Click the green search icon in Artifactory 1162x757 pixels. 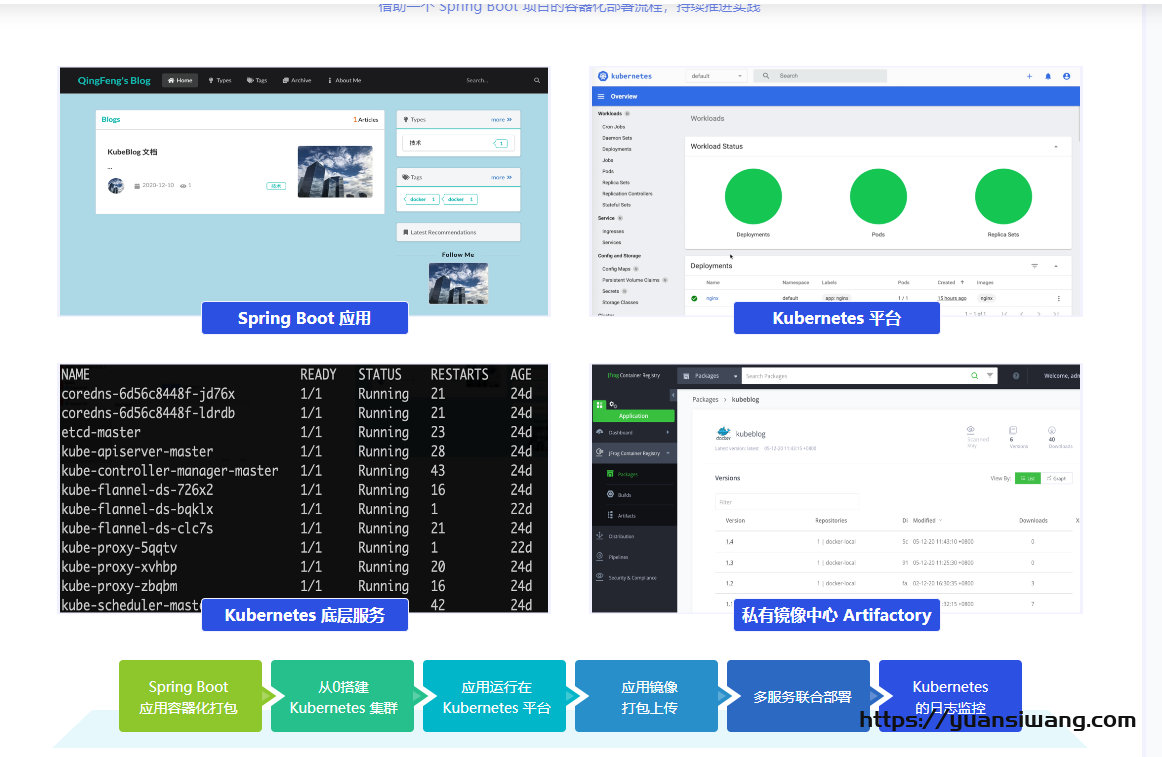click(975, 376)
